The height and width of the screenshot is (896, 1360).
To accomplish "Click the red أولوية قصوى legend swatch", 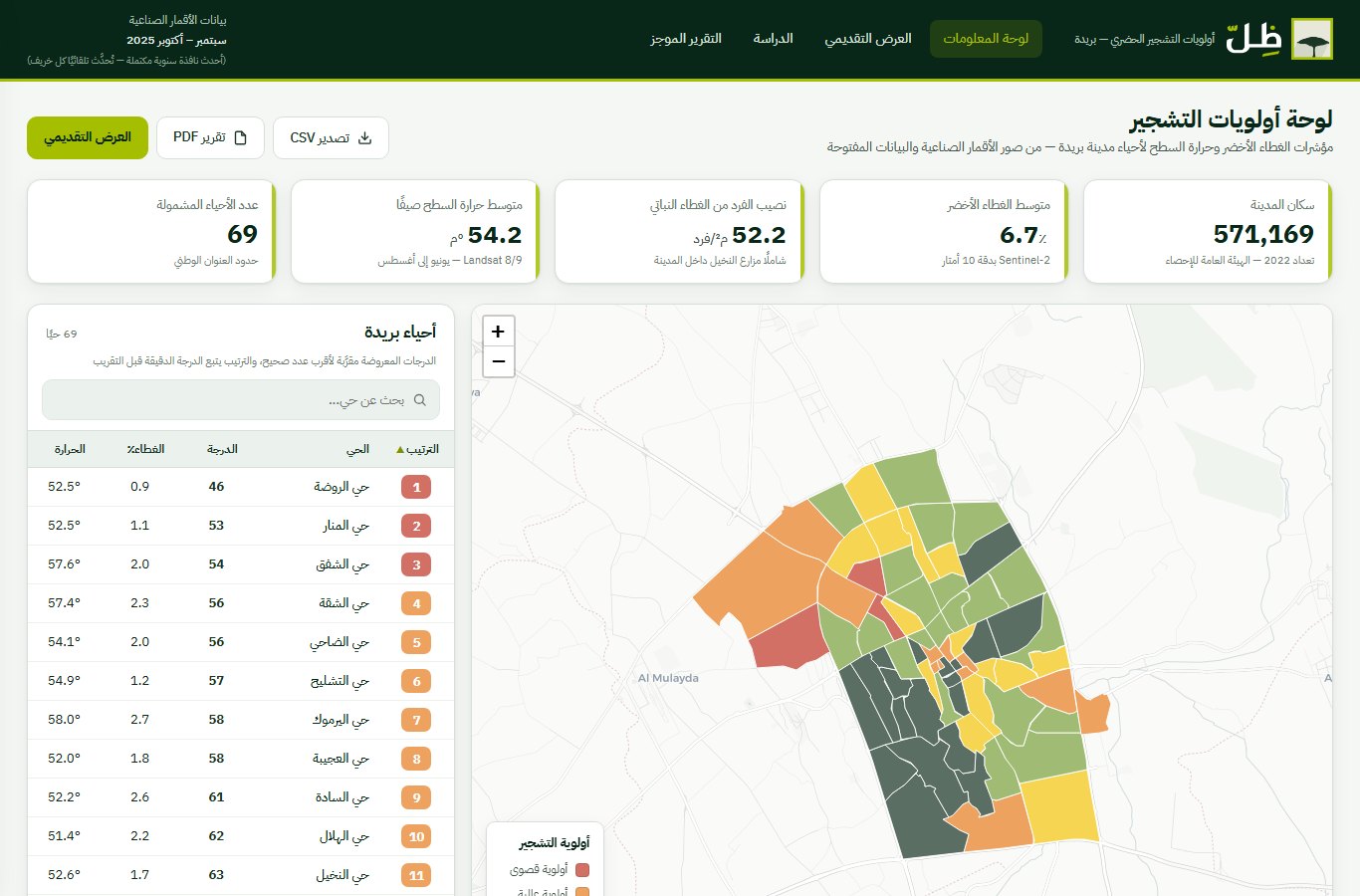I will coord(582,870).
